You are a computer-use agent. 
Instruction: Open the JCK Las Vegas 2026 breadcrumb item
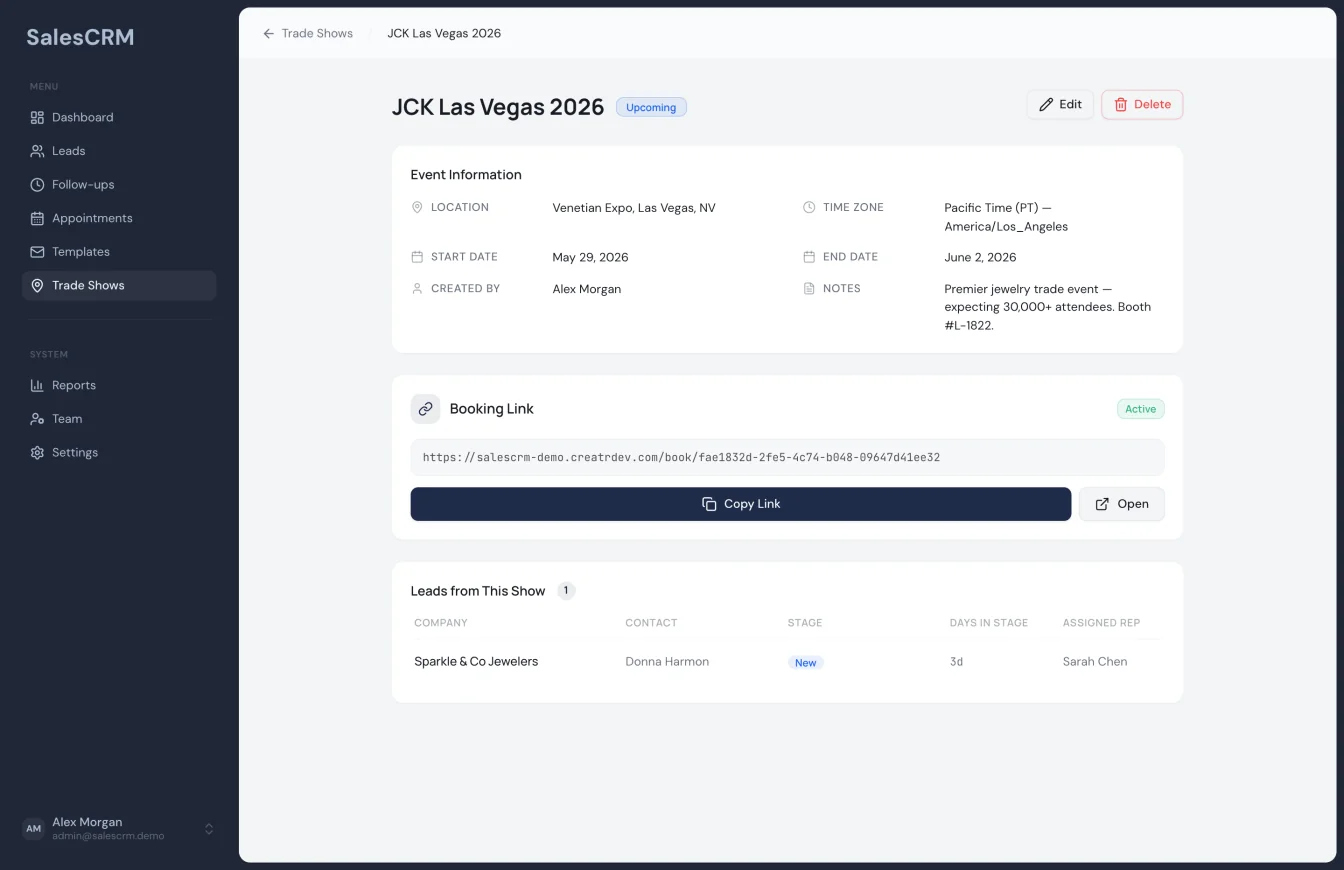point(444,33)
